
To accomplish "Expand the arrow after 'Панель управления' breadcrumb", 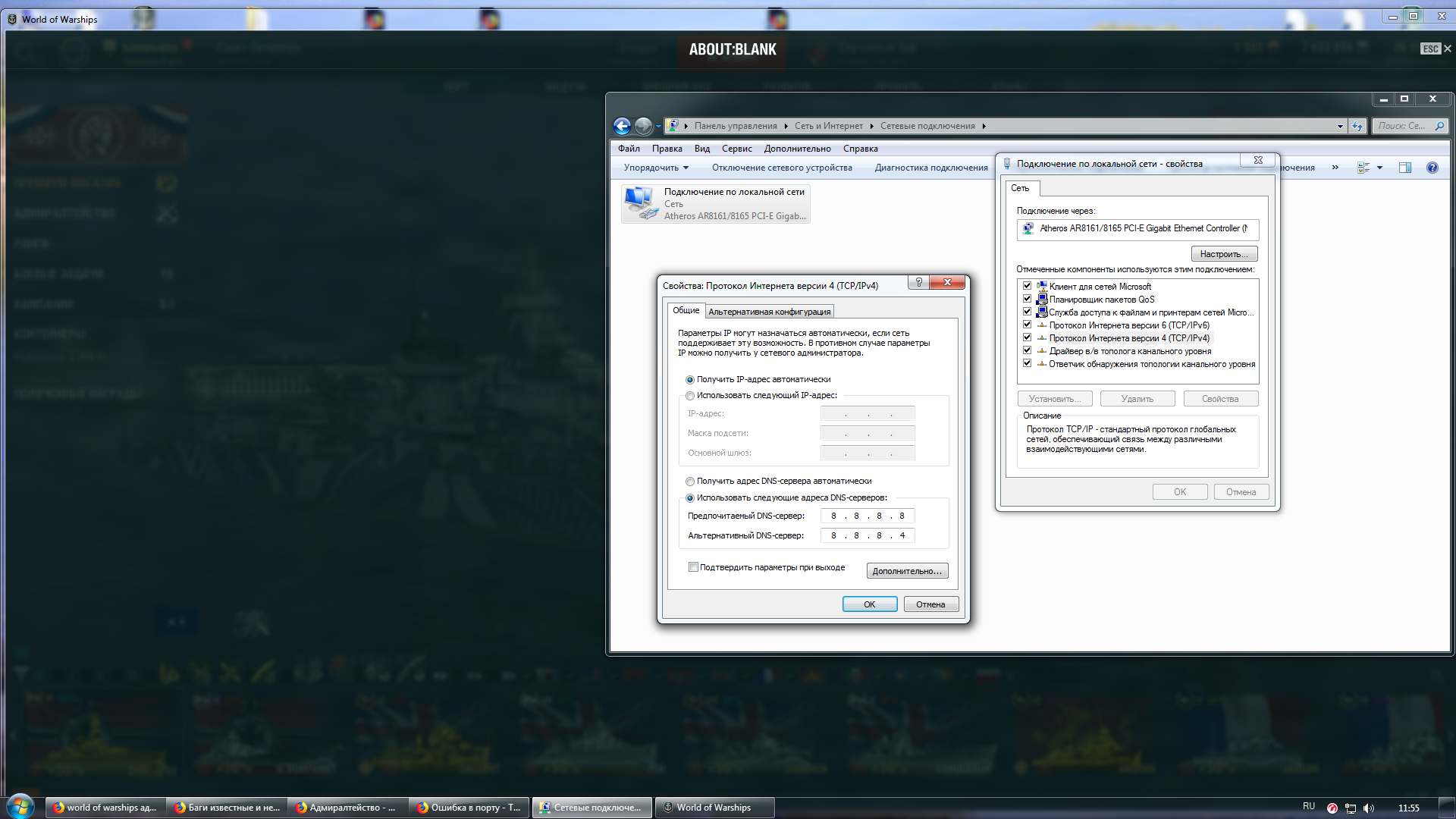I will pyautogui.click(x=786, y=126).
